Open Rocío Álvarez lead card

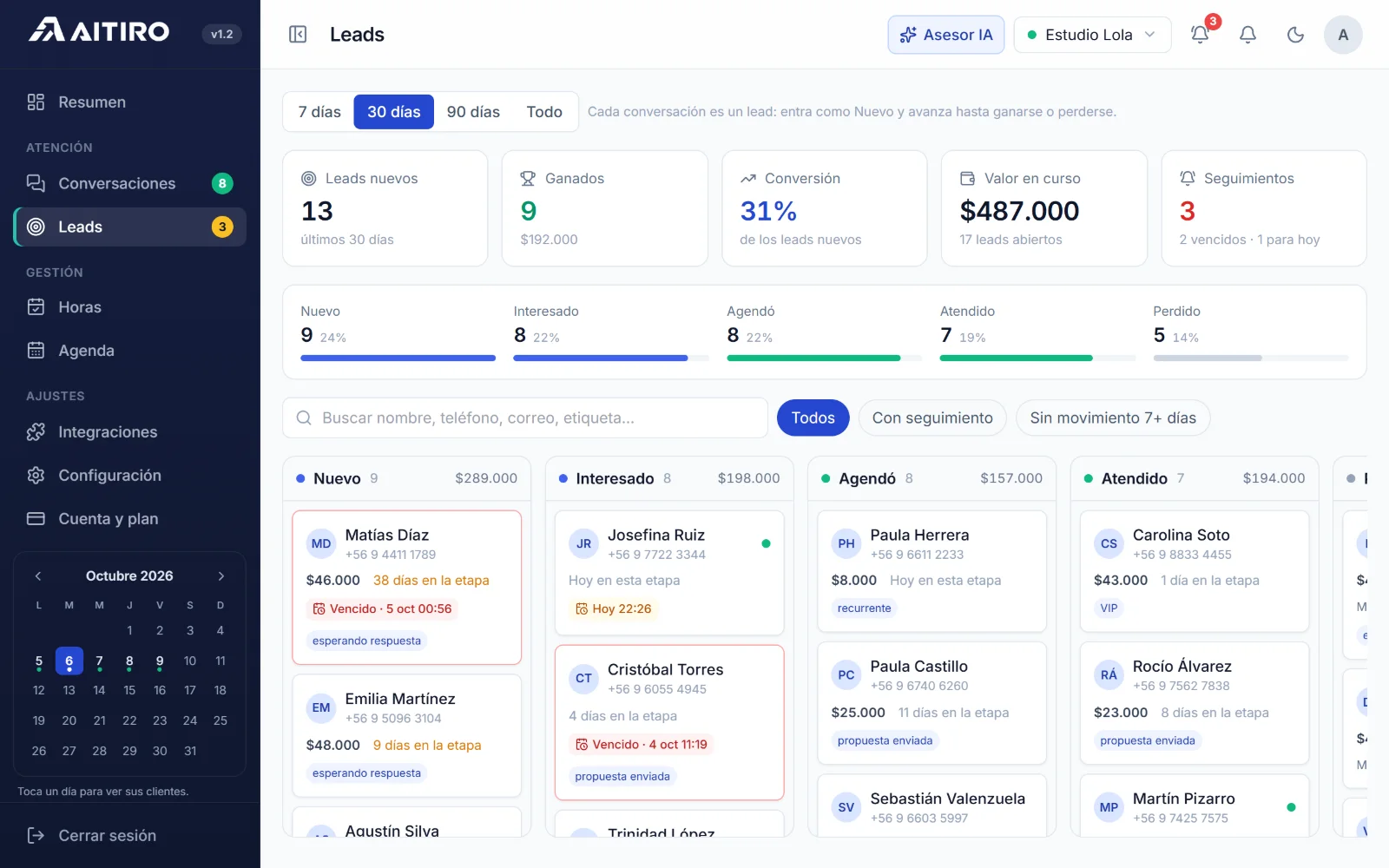pos(1195,703)
